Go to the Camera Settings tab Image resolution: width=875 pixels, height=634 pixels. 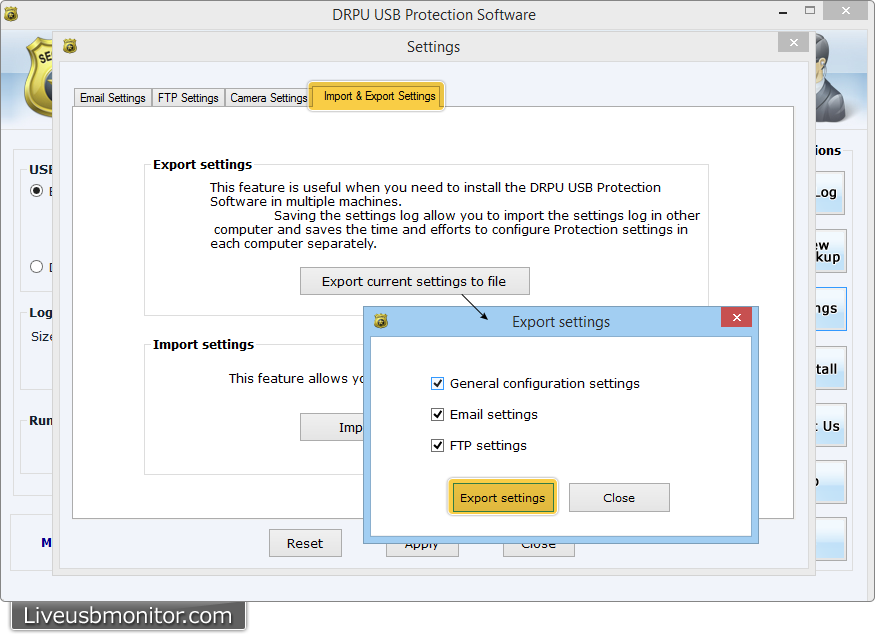267,98
